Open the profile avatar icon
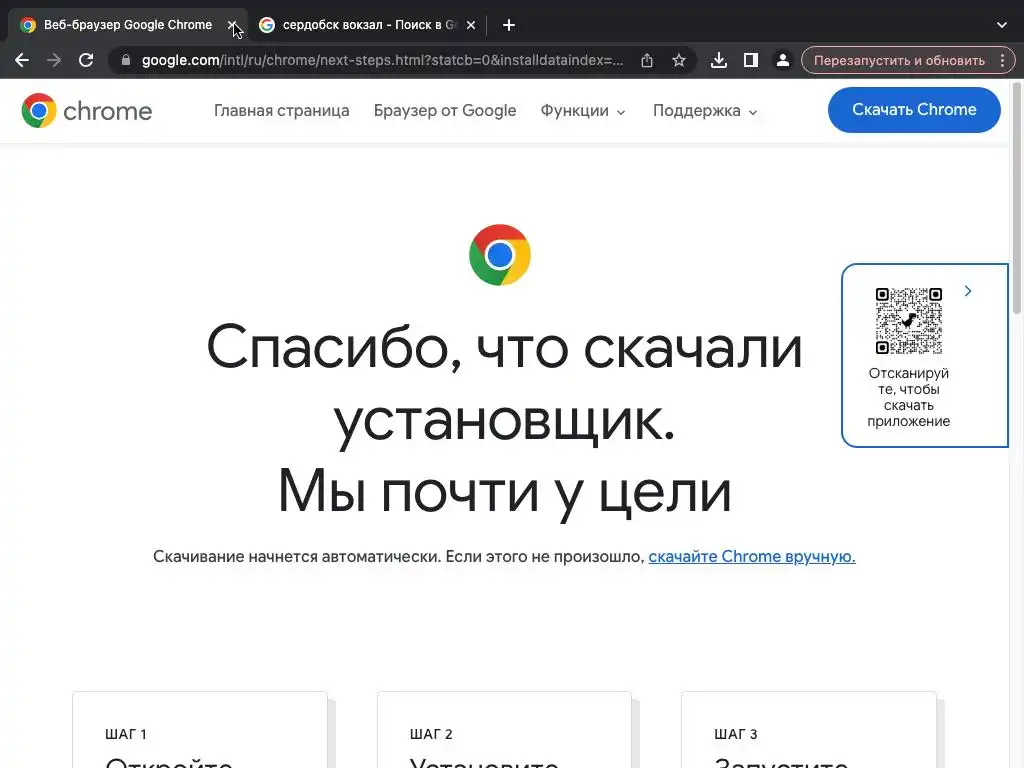The width and height of the screenshot is (1024, 768). click(x=782, y=60)
